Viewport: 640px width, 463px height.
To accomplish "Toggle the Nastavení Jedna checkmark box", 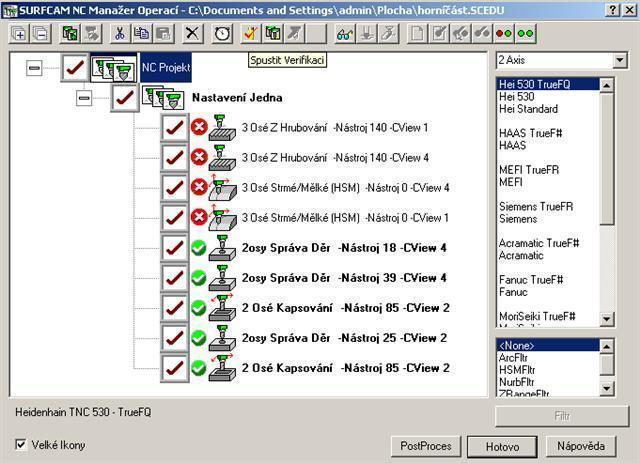I will 125,98.
